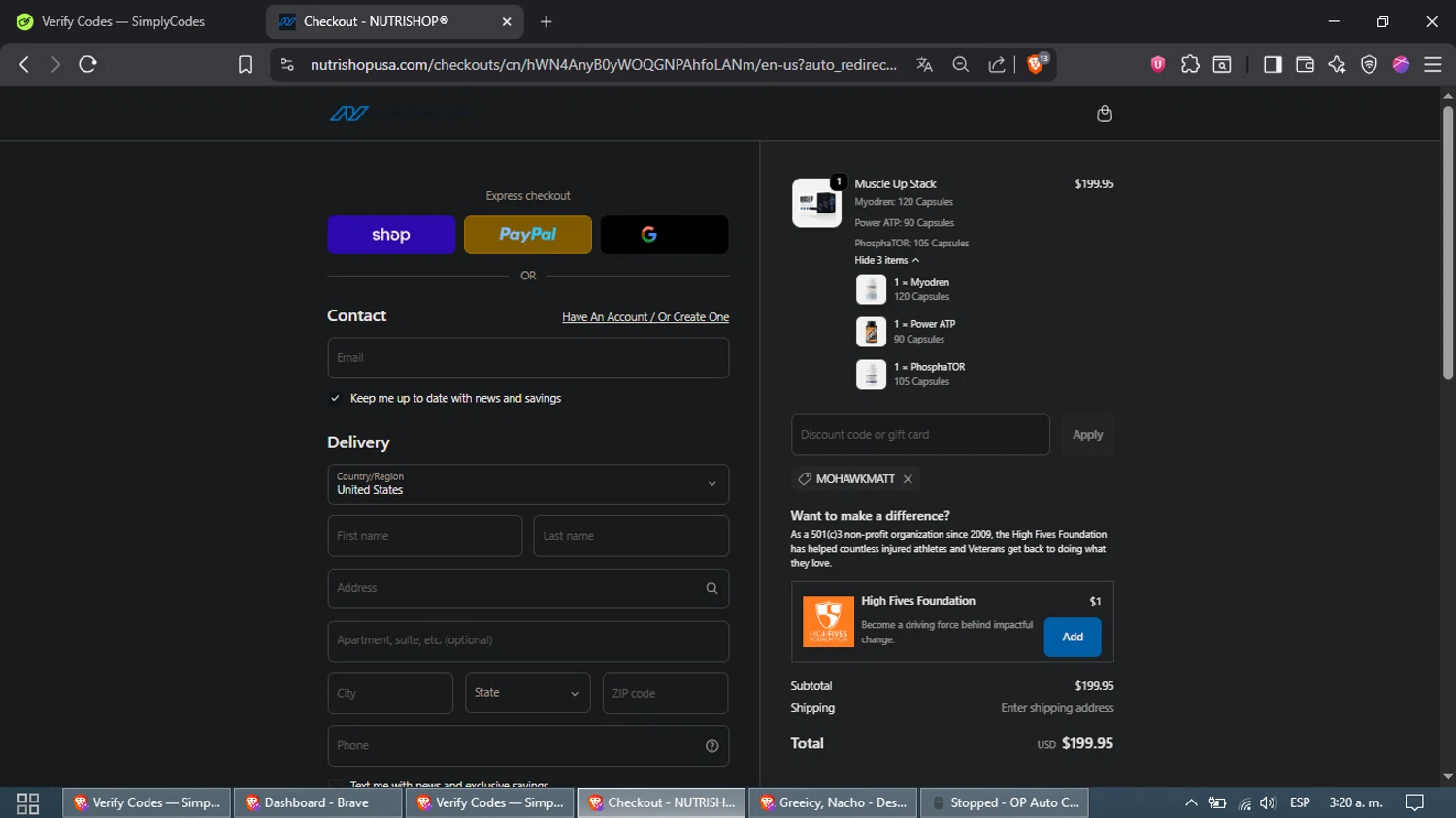Toggle the browser sidebar icon

point(1273,64)
